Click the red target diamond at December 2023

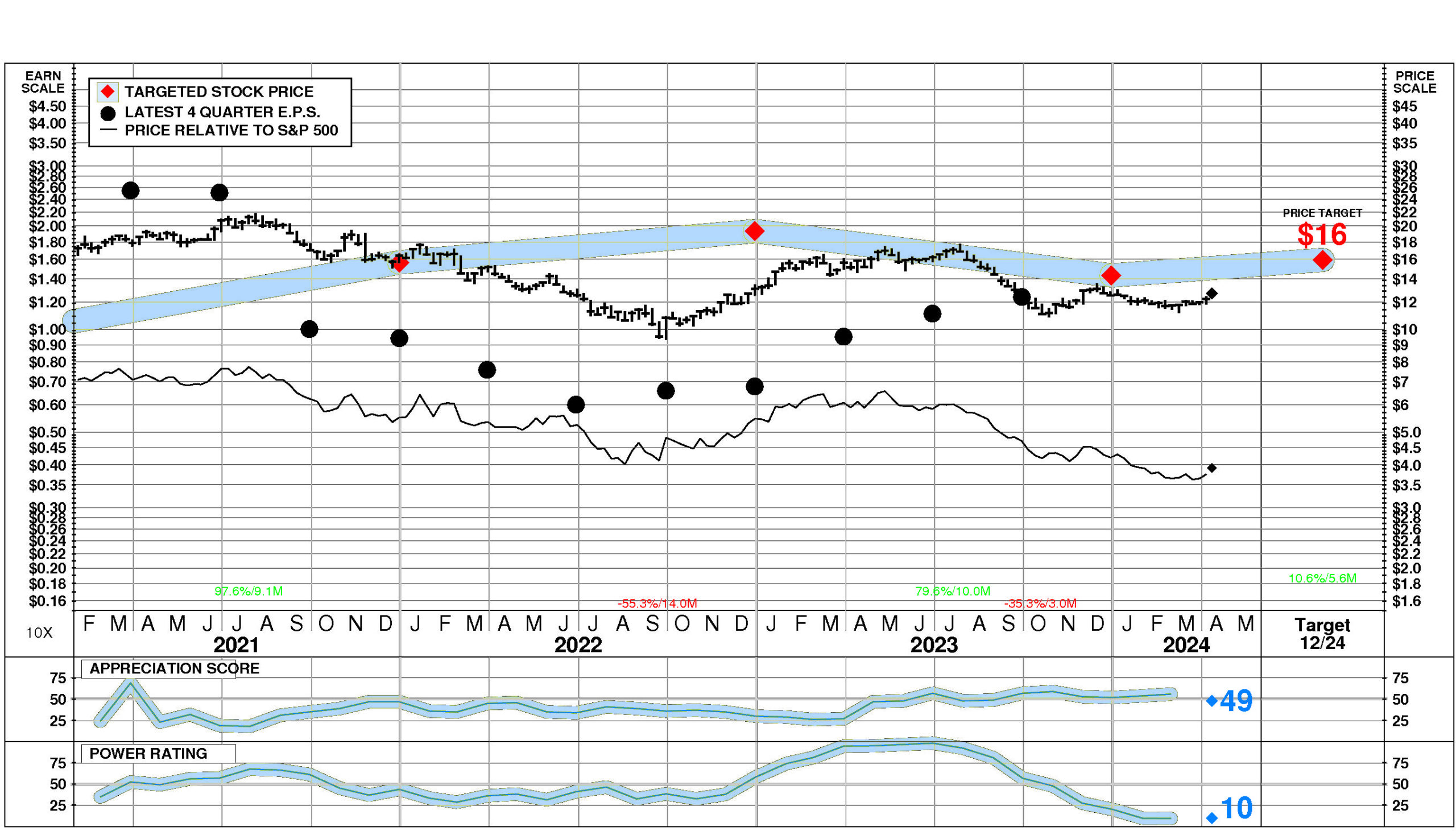click(1110, 276)
